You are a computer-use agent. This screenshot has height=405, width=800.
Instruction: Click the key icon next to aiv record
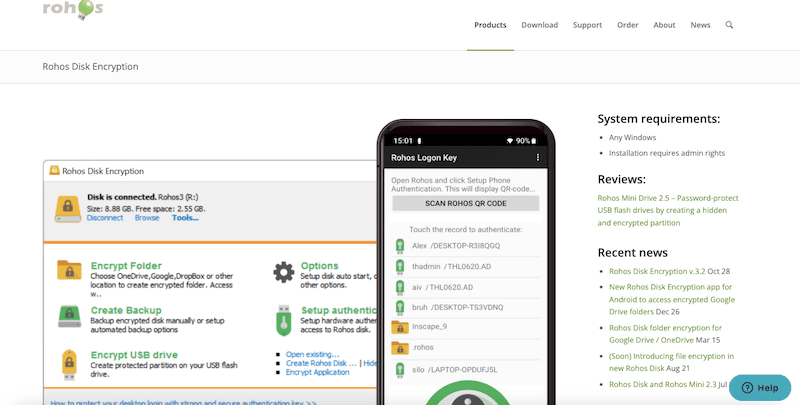[x=400, y=287]
